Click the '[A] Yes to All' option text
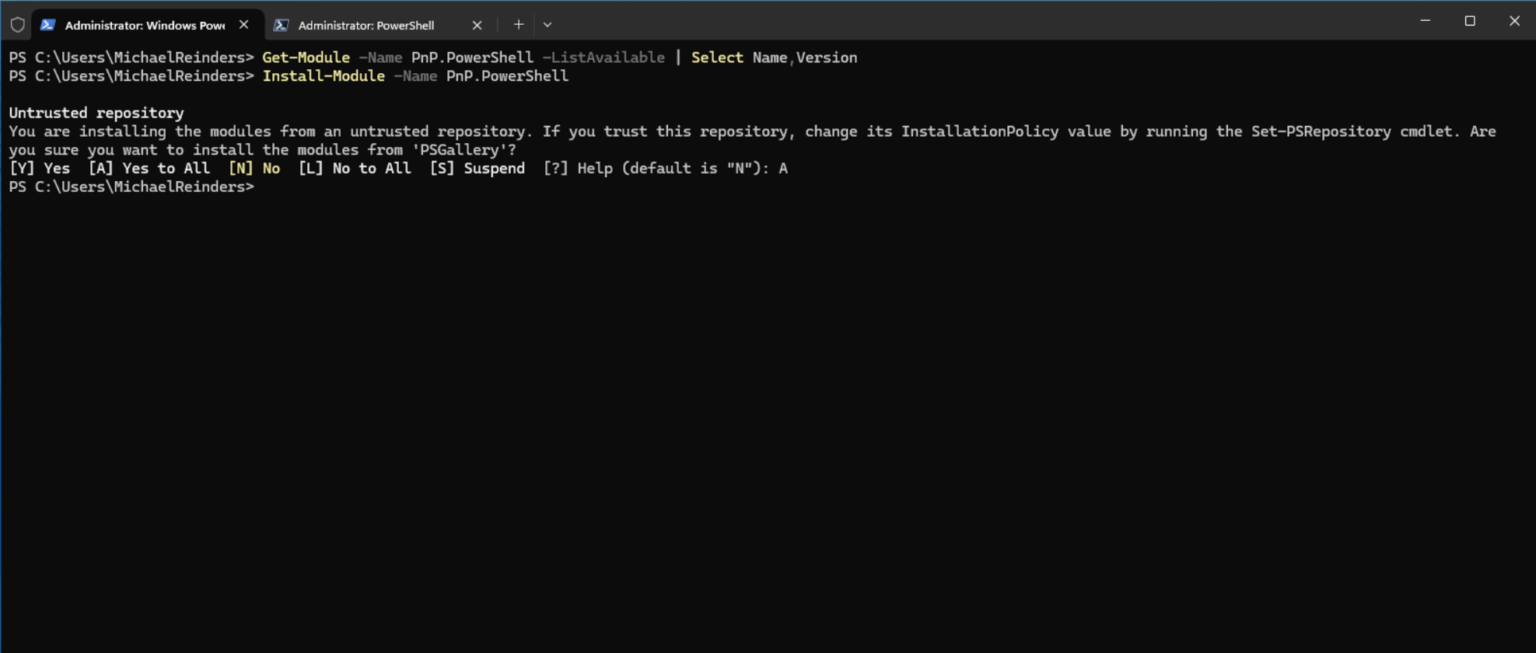The image size is (1536, 653). (148, 168)
